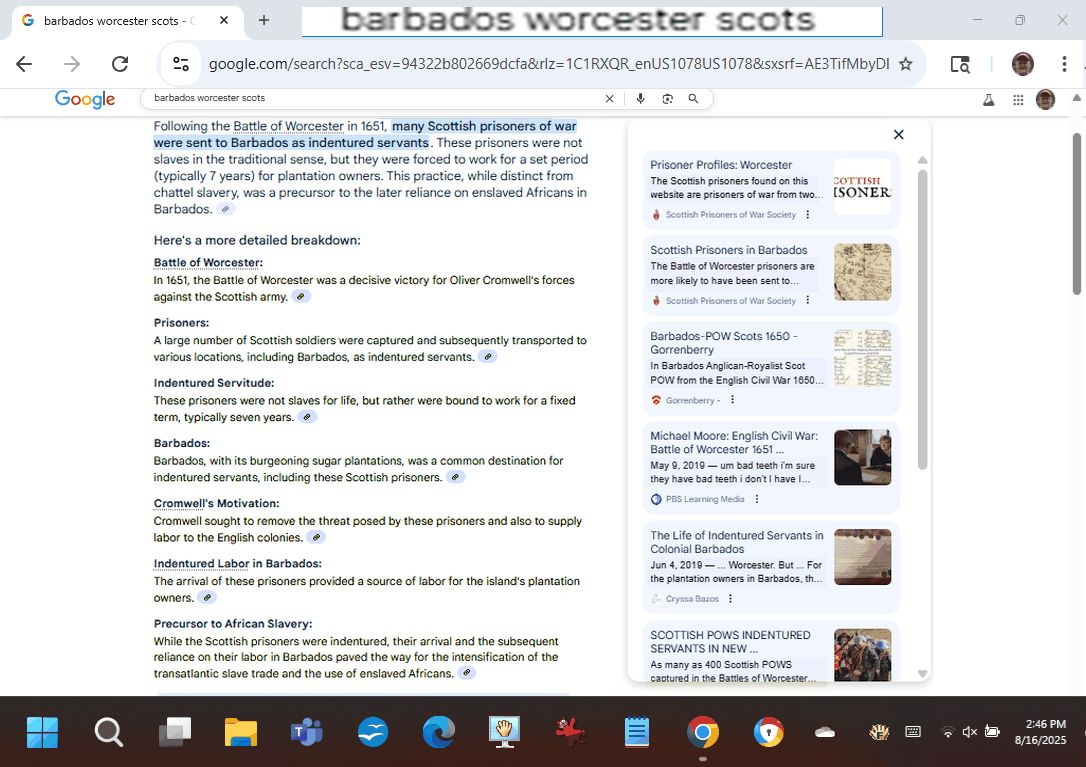1086x767 pixels.
Task: Reload the current page
Action: (x=120, y=64)
